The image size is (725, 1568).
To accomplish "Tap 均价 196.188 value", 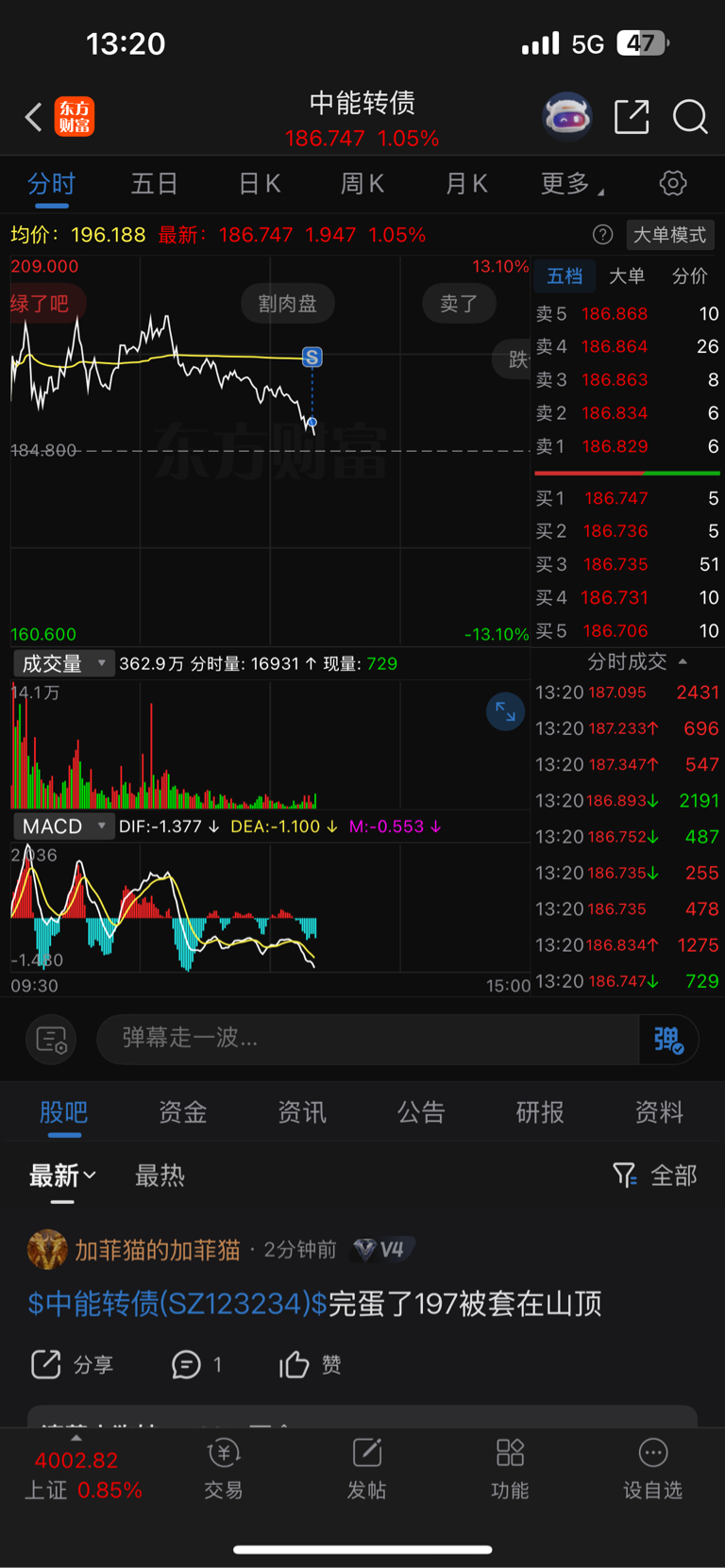I will tap(109, 235).
